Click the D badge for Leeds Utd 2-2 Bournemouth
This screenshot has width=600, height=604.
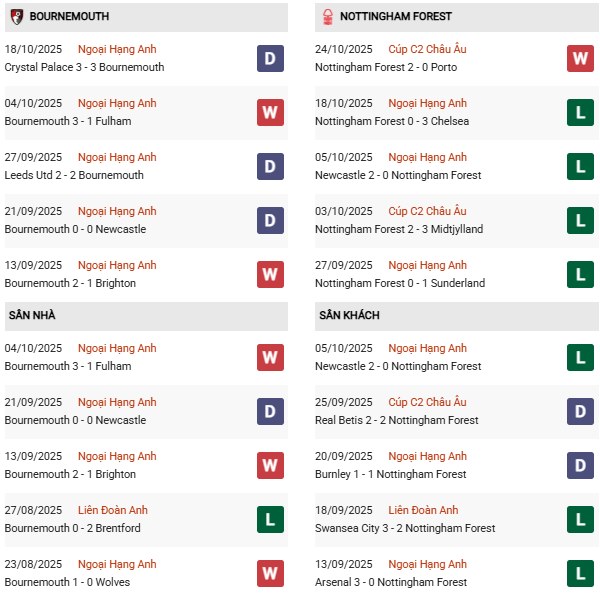pos(270,167)
